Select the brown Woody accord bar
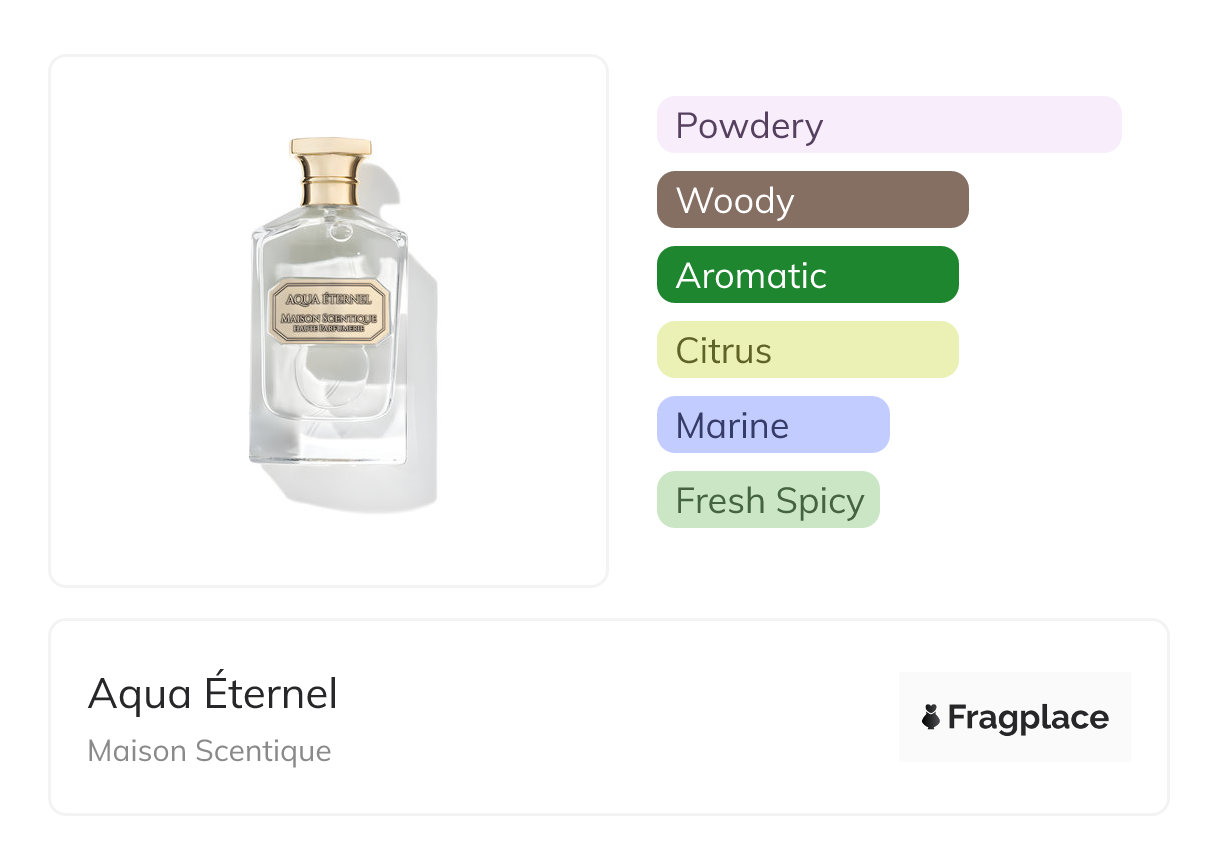 [812, 200]
